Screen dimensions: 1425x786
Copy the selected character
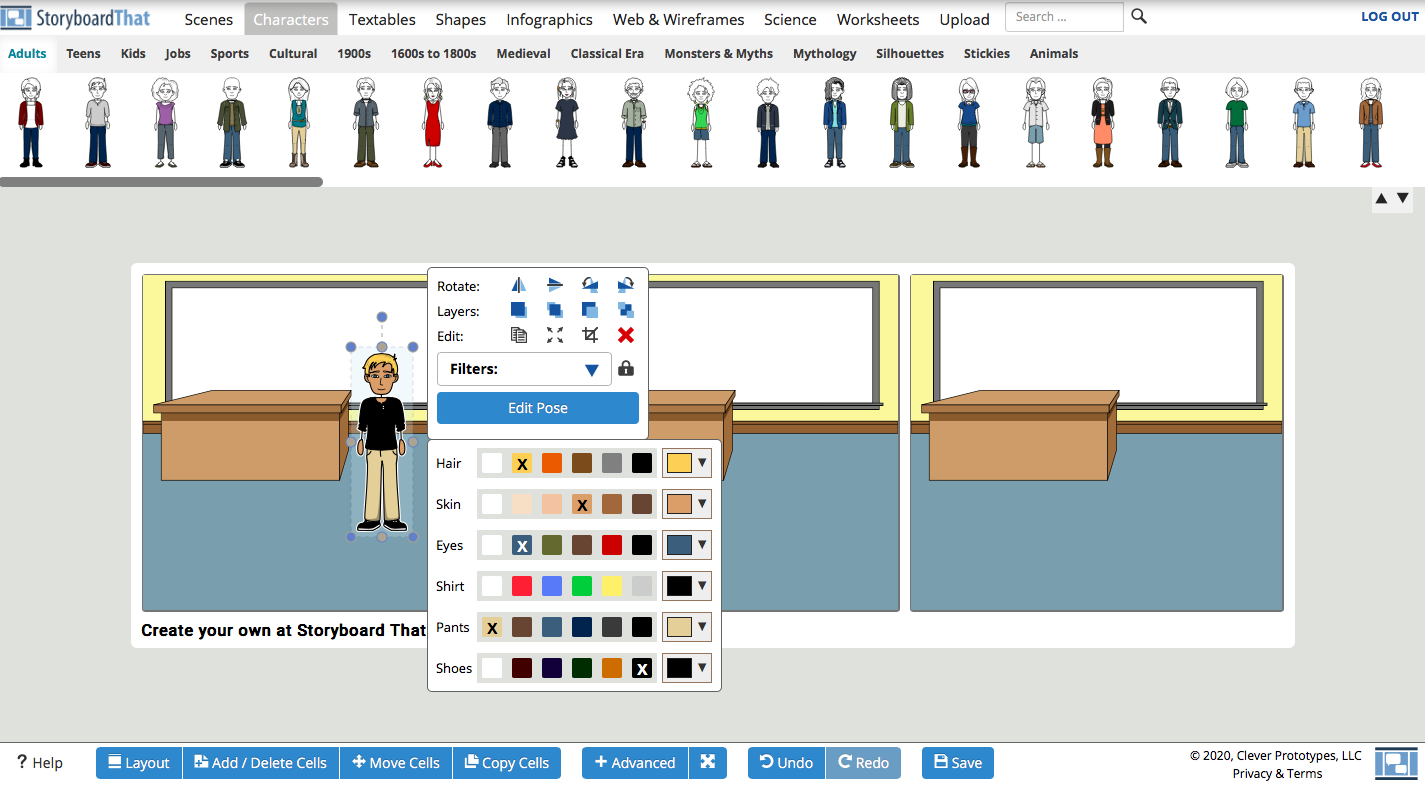tap(518, 336)
